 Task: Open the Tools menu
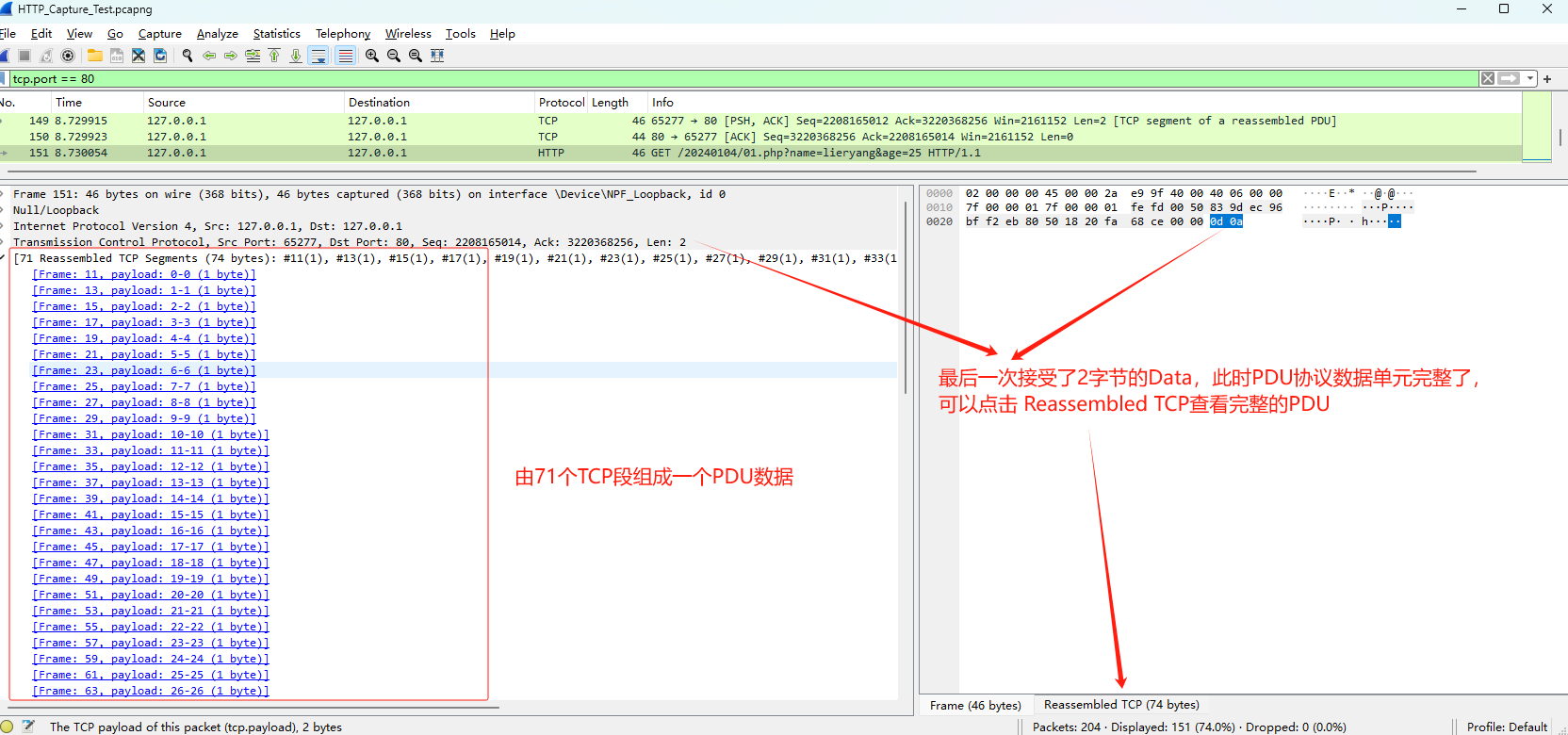point(461,34)
